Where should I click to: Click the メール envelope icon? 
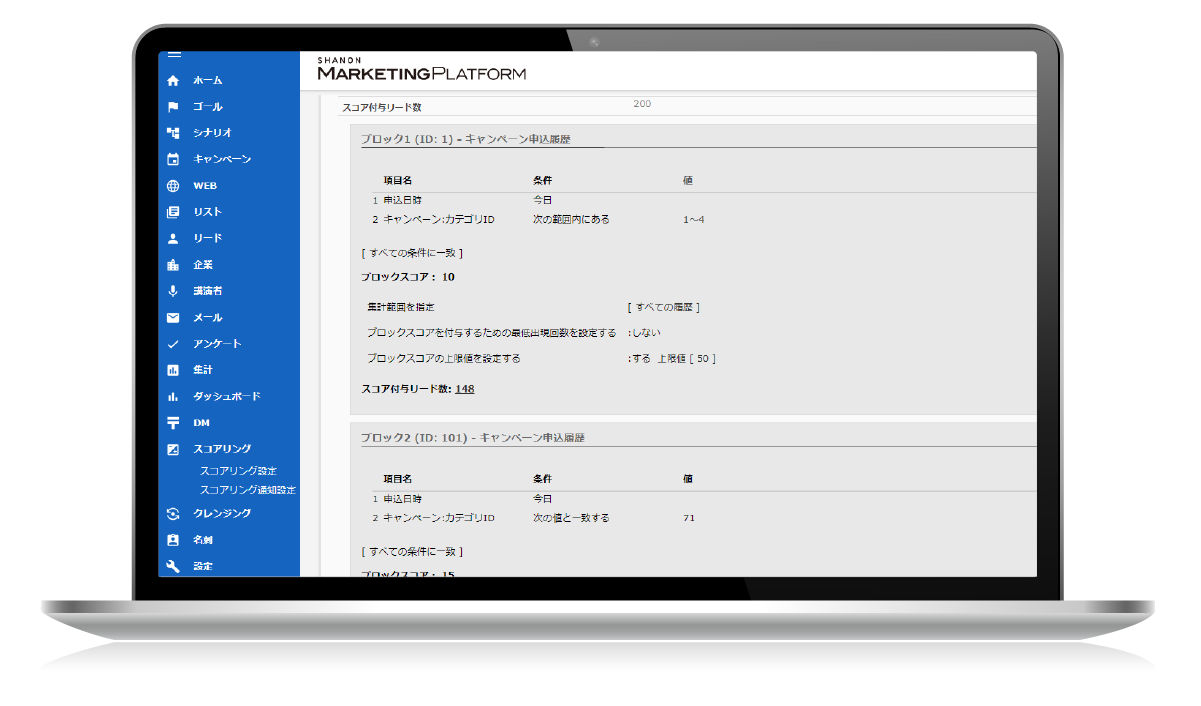[173, 318]
